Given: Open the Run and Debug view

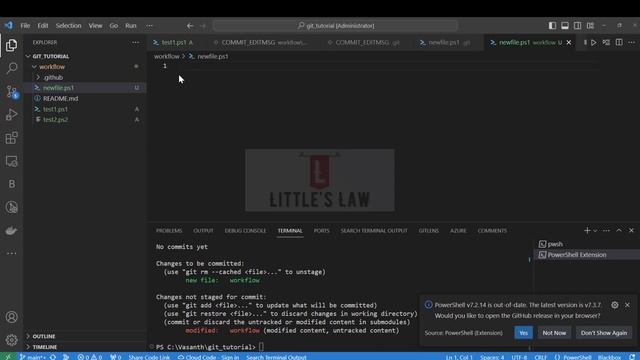Looking at the screenshot, I should tap(11, 115).
